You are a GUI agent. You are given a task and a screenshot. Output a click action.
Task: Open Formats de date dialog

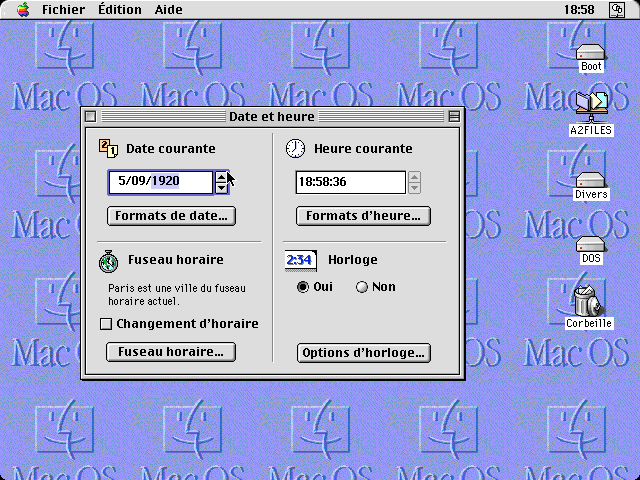pos(171,216)
